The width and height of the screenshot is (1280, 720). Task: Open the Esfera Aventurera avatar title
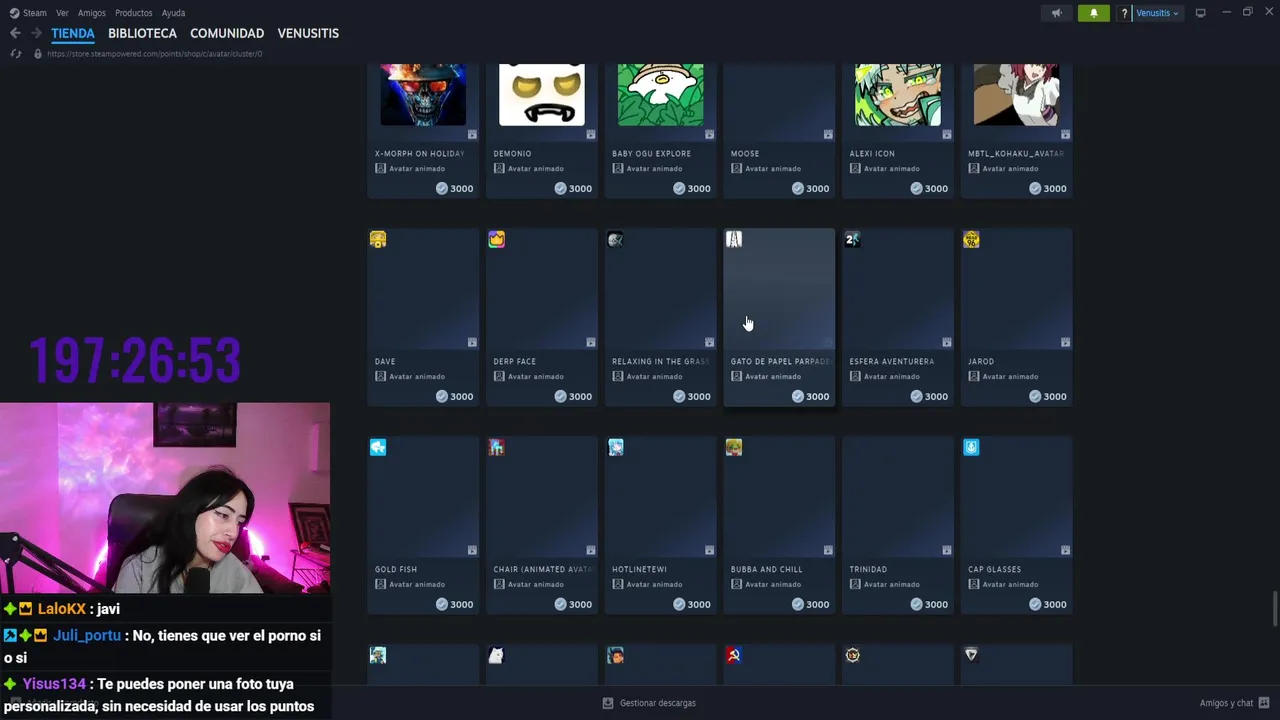[892, 361]
